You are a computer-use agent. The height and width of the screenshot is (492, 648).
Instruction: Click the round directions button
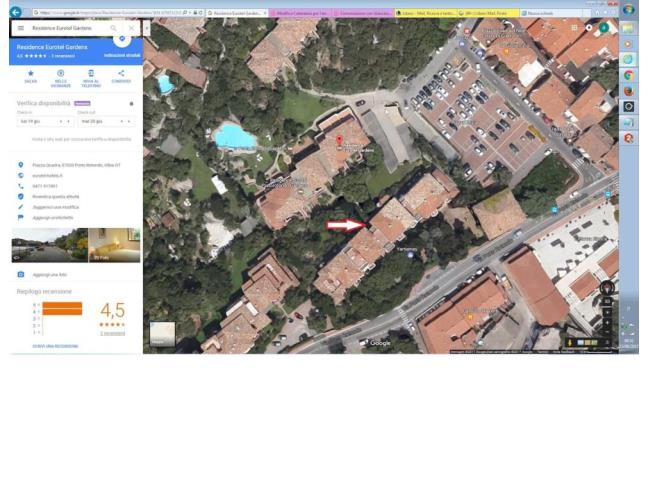click(x=122, y=39)
